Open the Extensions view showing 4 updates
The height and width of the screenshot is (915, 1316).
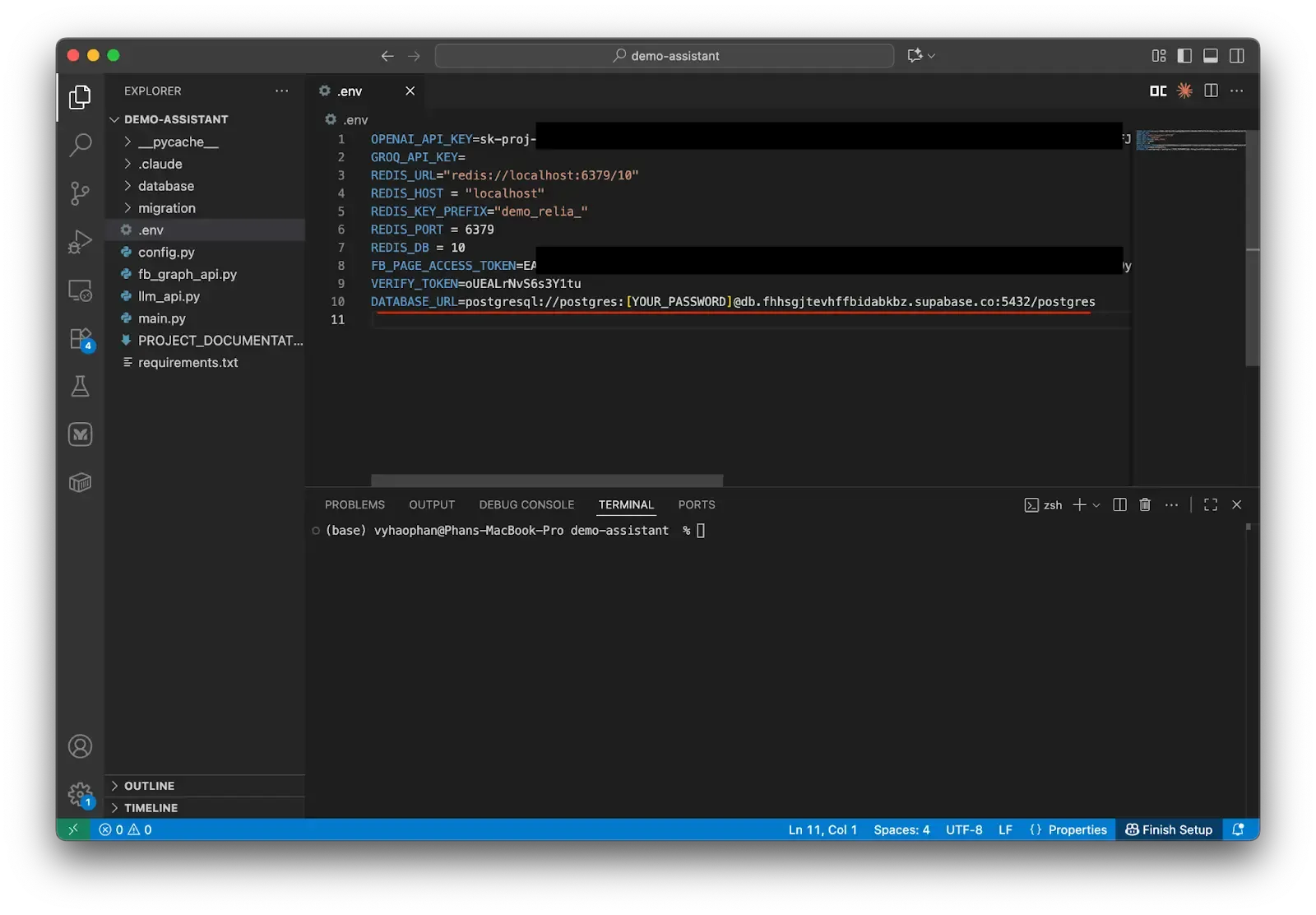(x=80, y=338)
